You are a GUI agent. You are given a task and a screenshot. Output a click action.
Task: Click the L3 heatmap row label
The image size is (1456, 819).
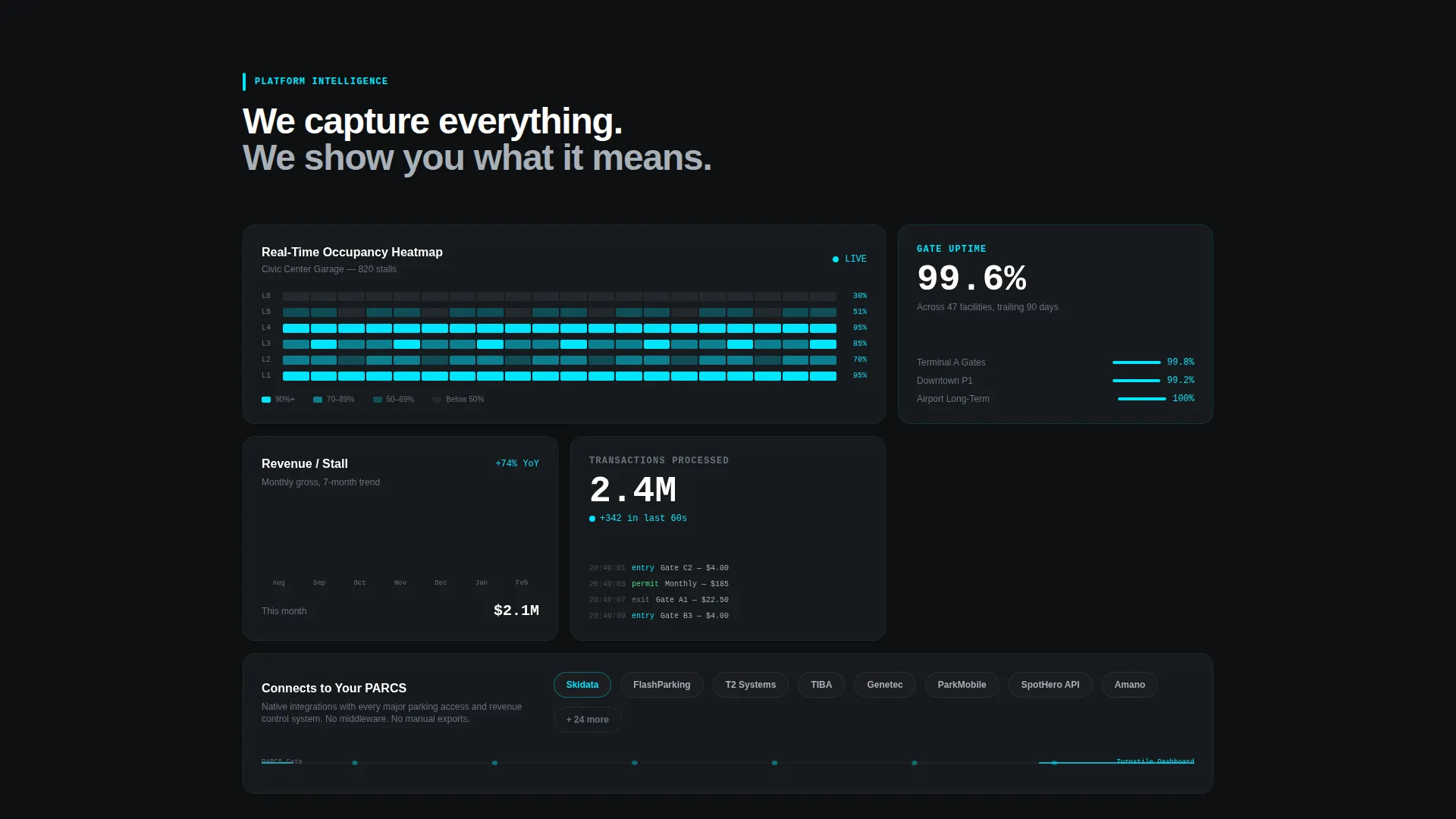tap(266, 344)
